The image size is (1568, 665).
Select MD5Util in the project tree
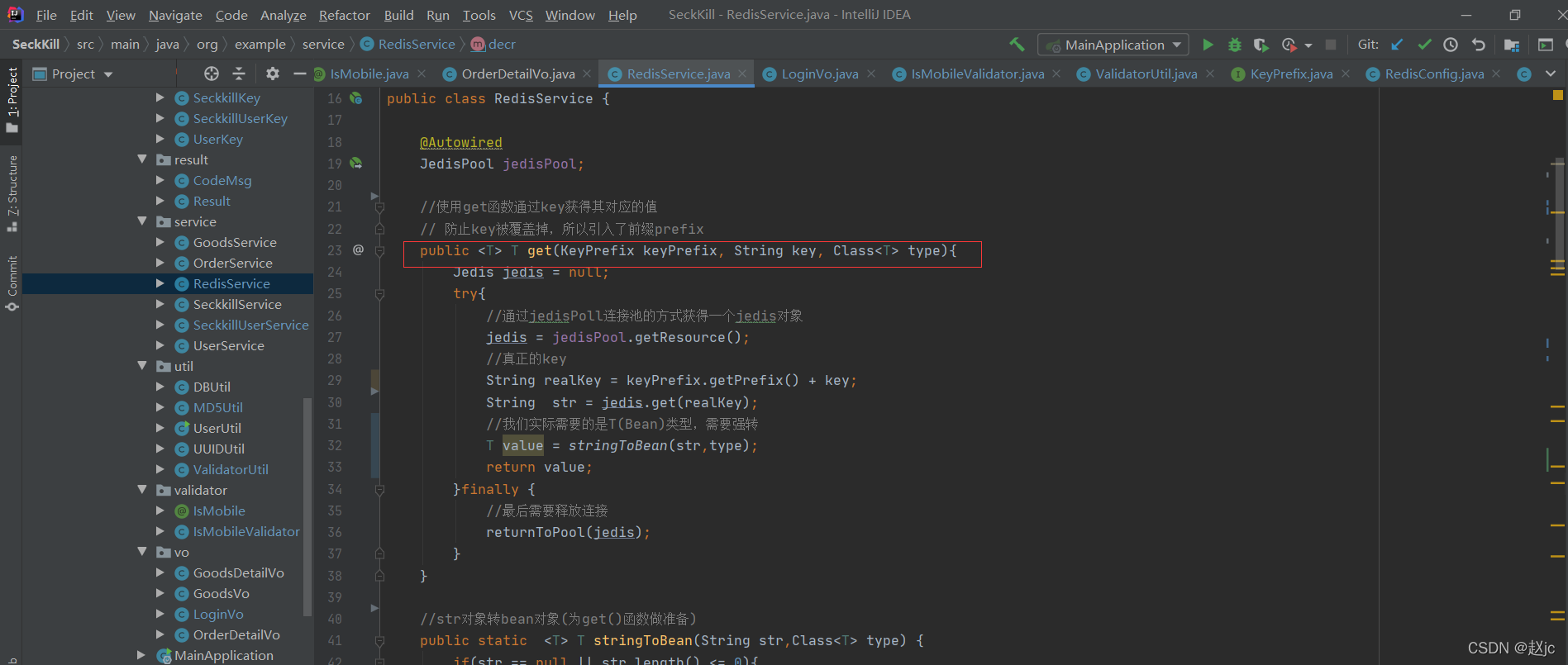pyautogui.click(x=217, y=407)
